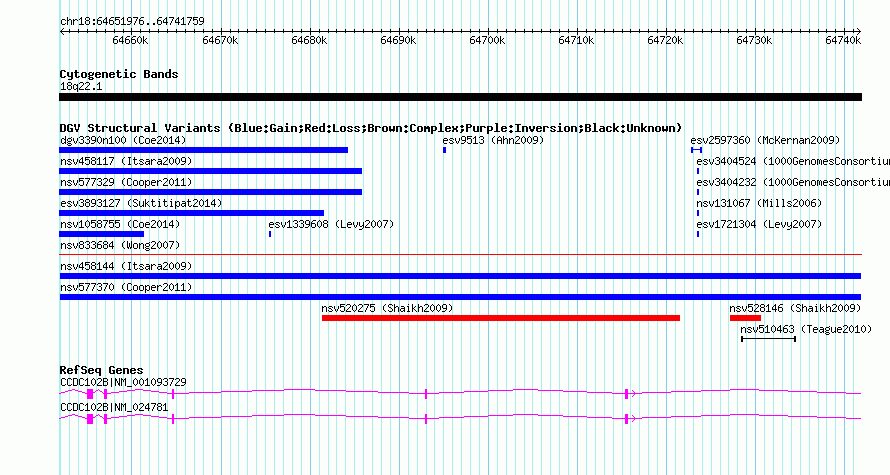The height and width of the screenshot is (475, 890).
Task: Open the CCDC102B|NM_024781 gene label
Action: coord(114,407)
